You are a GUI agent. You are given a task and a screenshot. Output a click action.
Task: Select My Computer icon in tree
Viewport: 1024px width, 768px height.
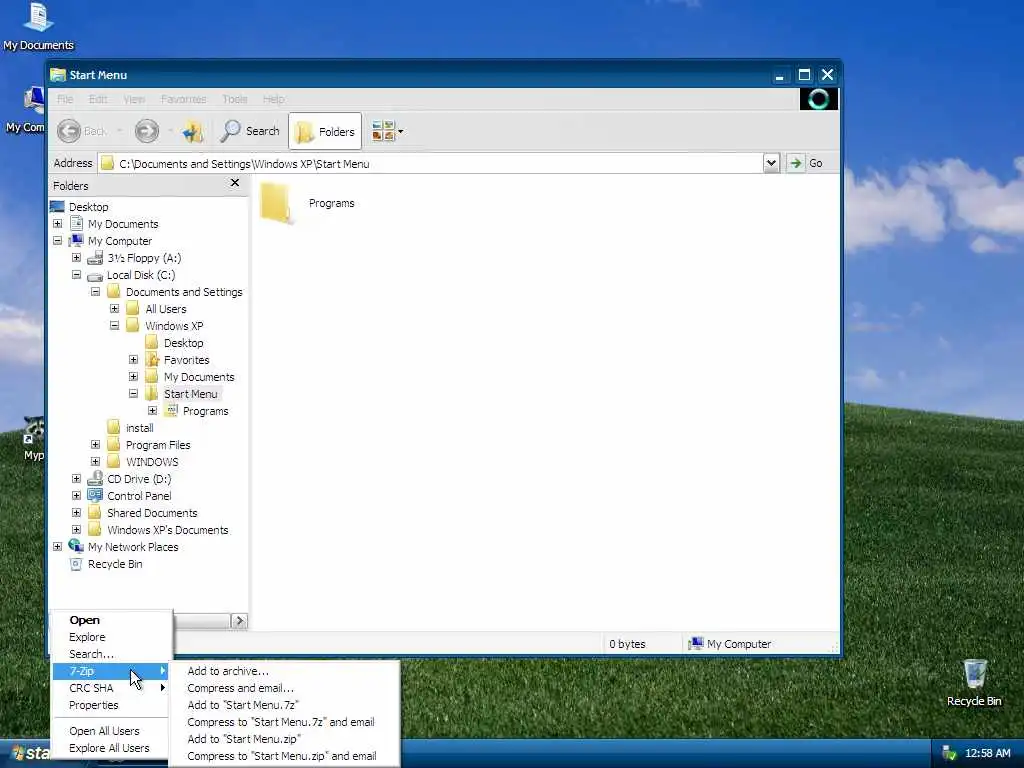pos(76,241)
